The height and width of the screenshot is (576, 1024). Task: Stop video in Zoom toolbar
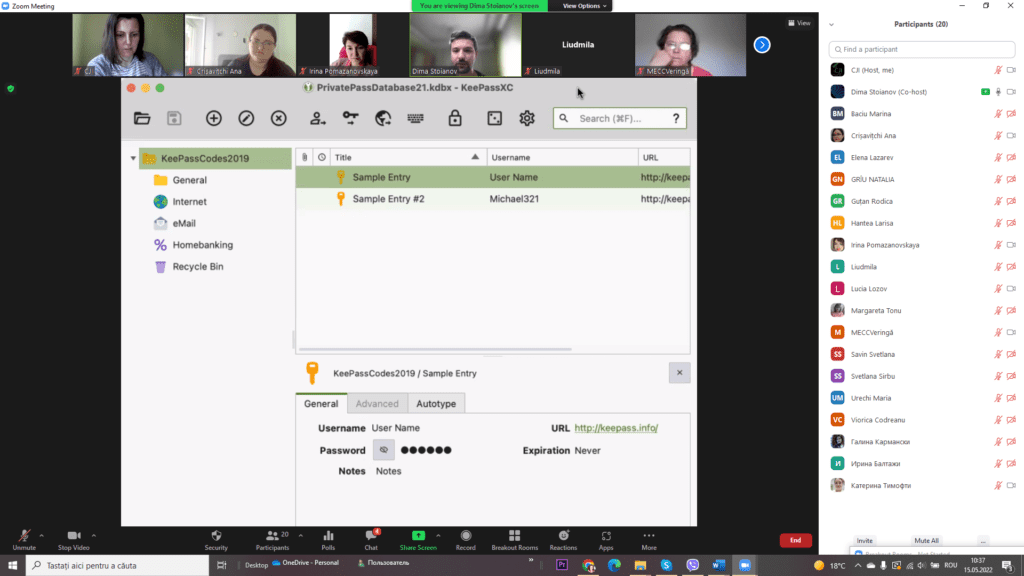(x=72, y=537)
